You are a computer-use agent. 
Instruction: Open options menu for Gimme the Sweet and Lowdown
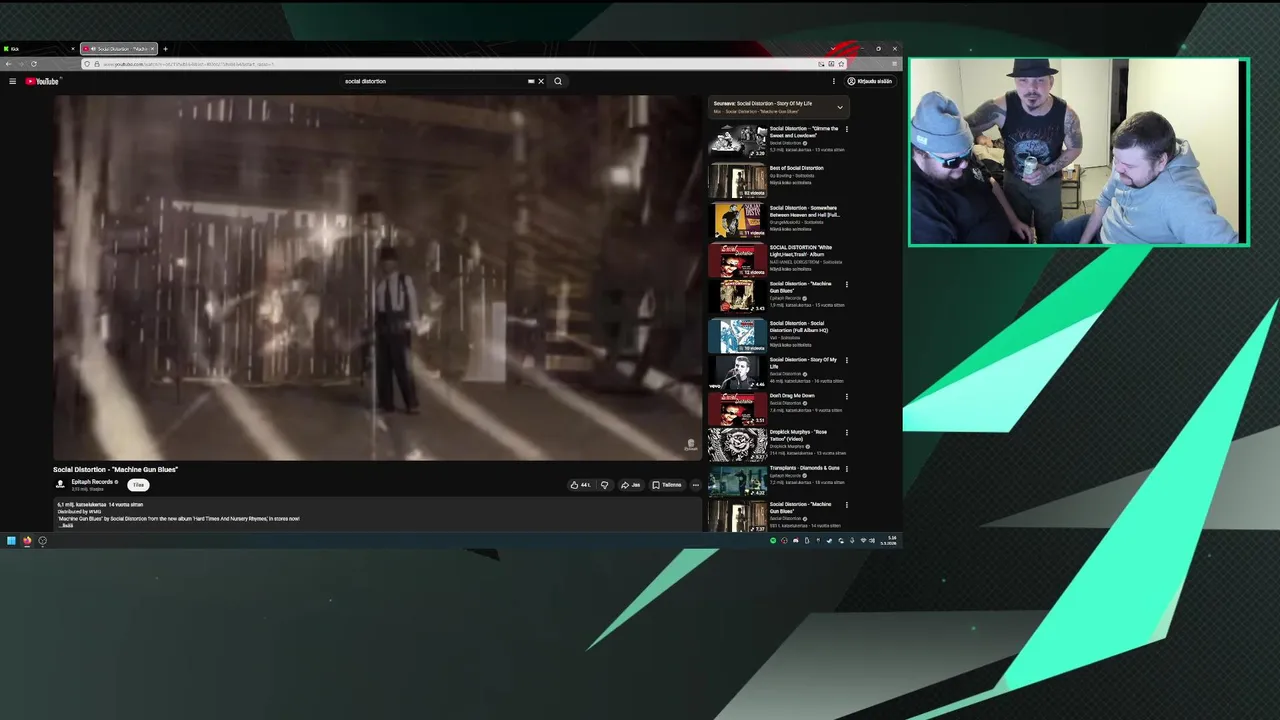click(x=846, y=129)
